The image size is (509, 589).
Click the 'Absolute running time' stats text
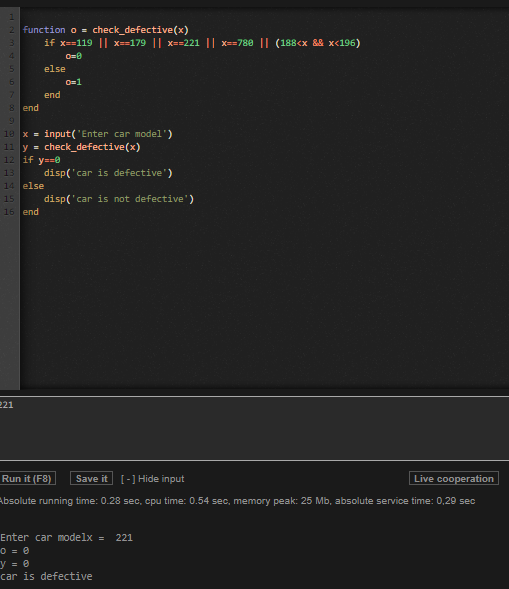point(237,501)
